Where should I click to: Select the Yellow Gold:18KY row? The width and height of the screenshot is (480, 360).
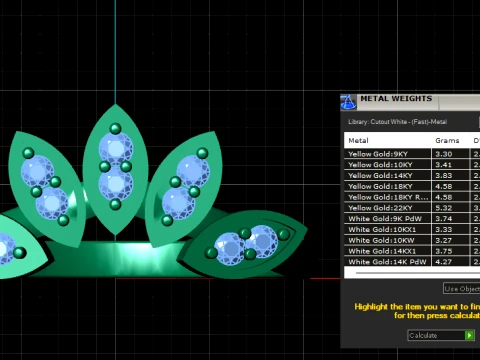coord(412,186)
